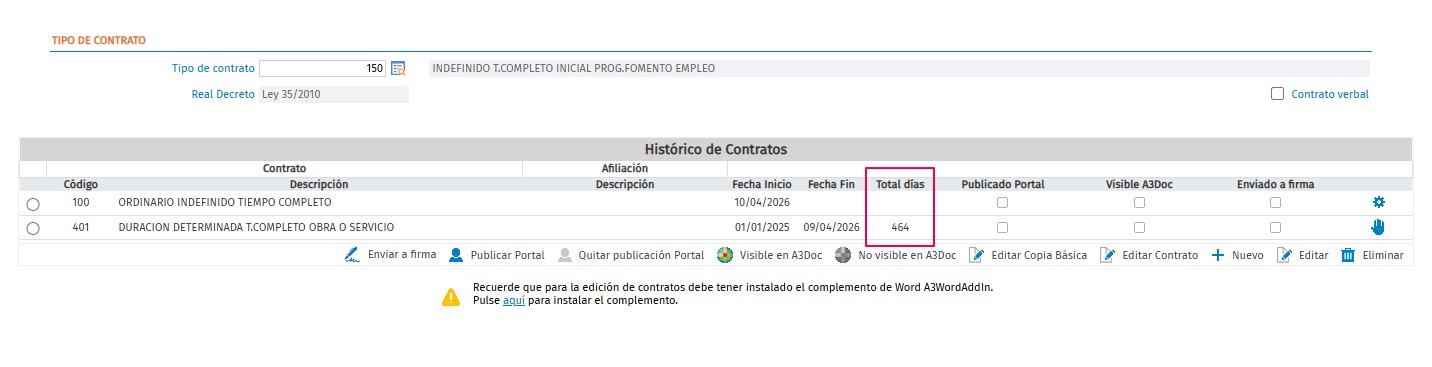Click the code 100 cell

click(x=81, y=202)
